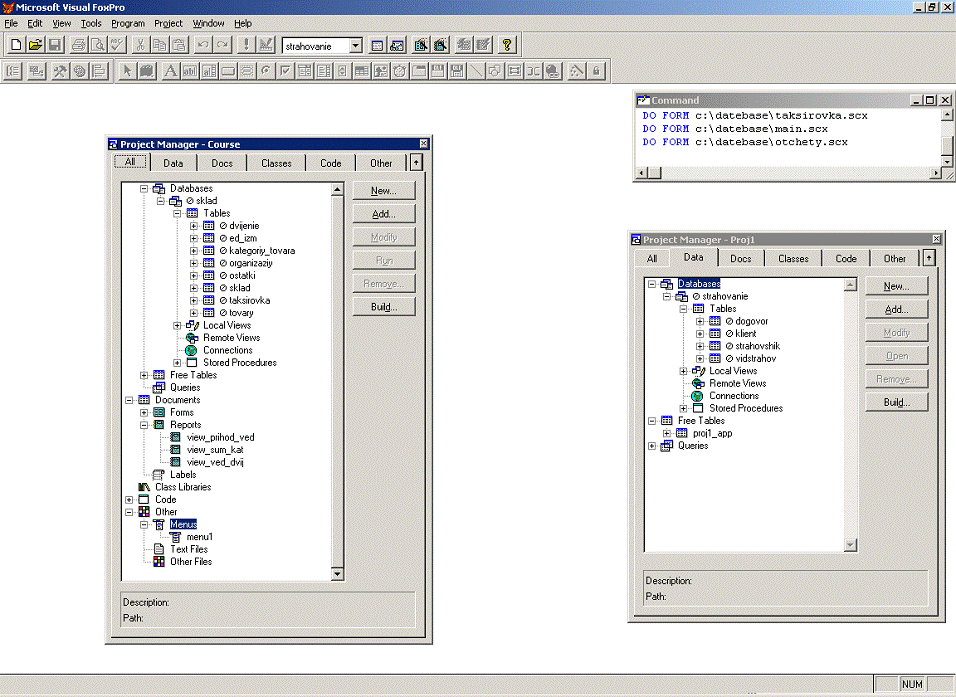
Task: Expand the kategoriy_tovara table node
Action: click(194, 251)
